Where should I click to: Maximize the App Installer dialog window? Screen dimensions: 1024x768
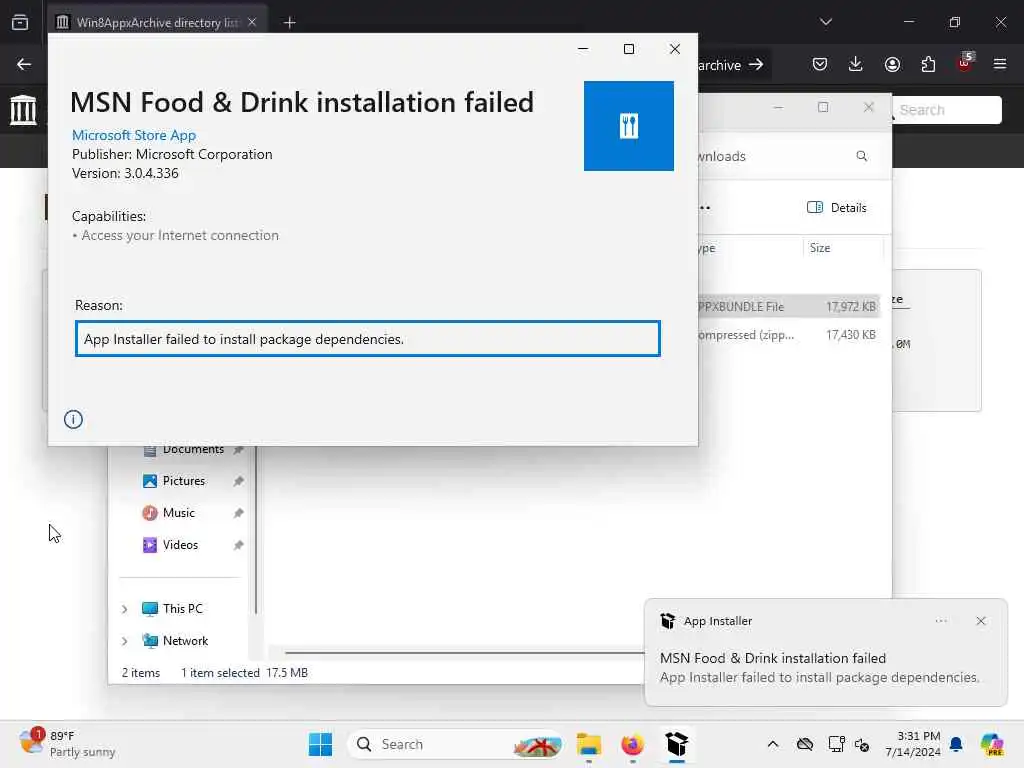629,49
